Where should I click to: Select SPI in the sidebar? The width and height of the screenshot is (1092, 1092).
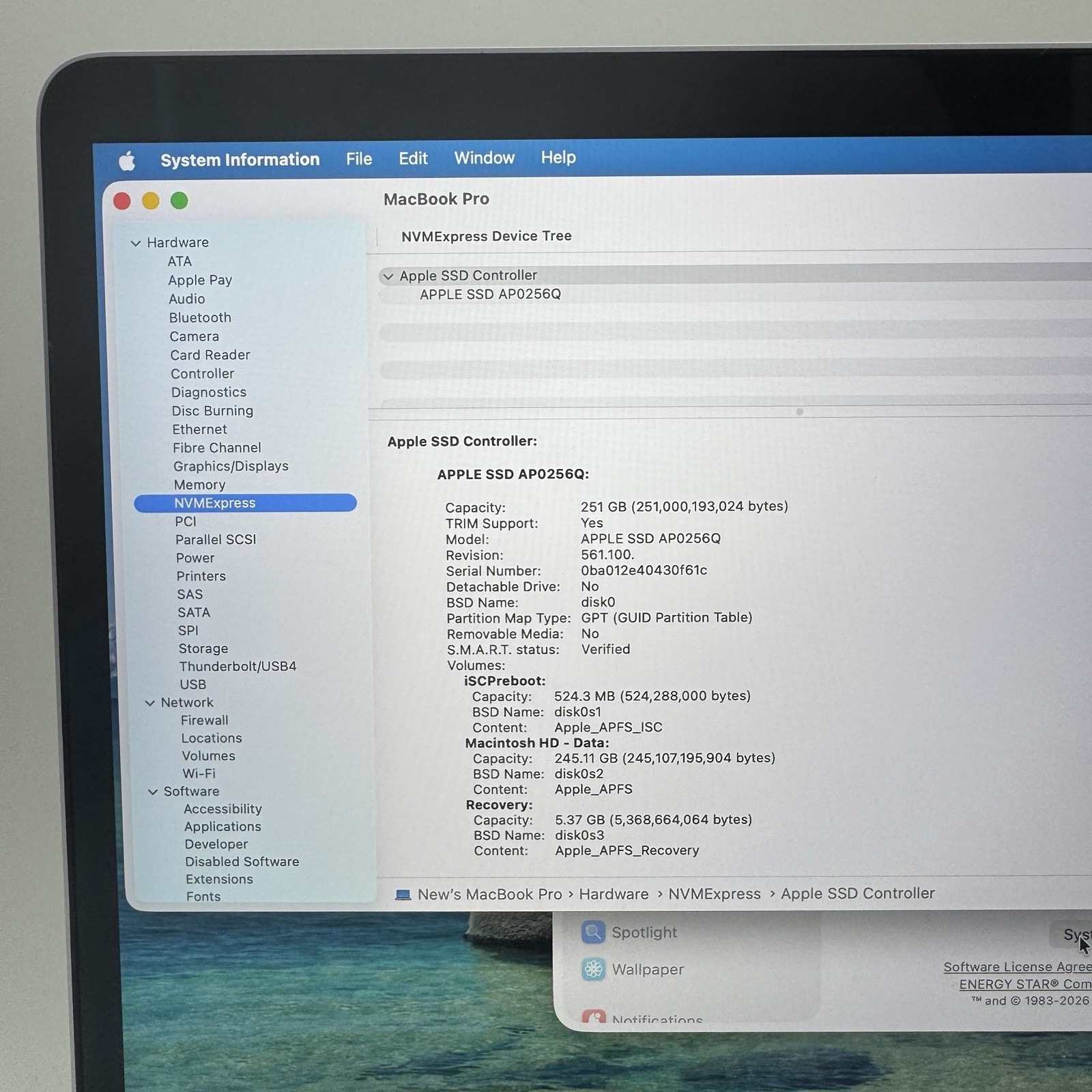[188, 631]
